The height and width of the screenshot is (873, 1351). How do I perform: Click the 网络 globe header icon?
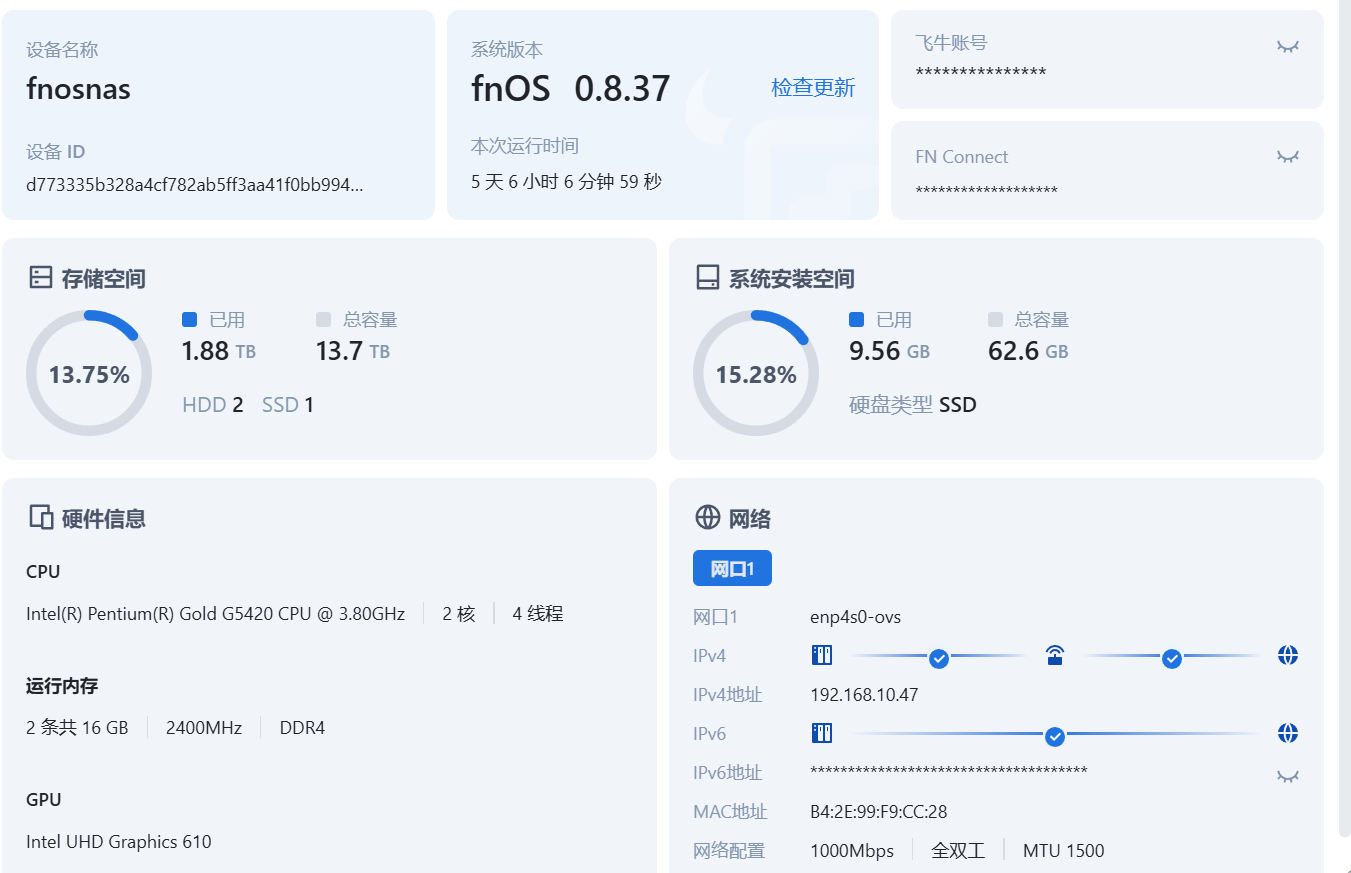click(707, 518)
